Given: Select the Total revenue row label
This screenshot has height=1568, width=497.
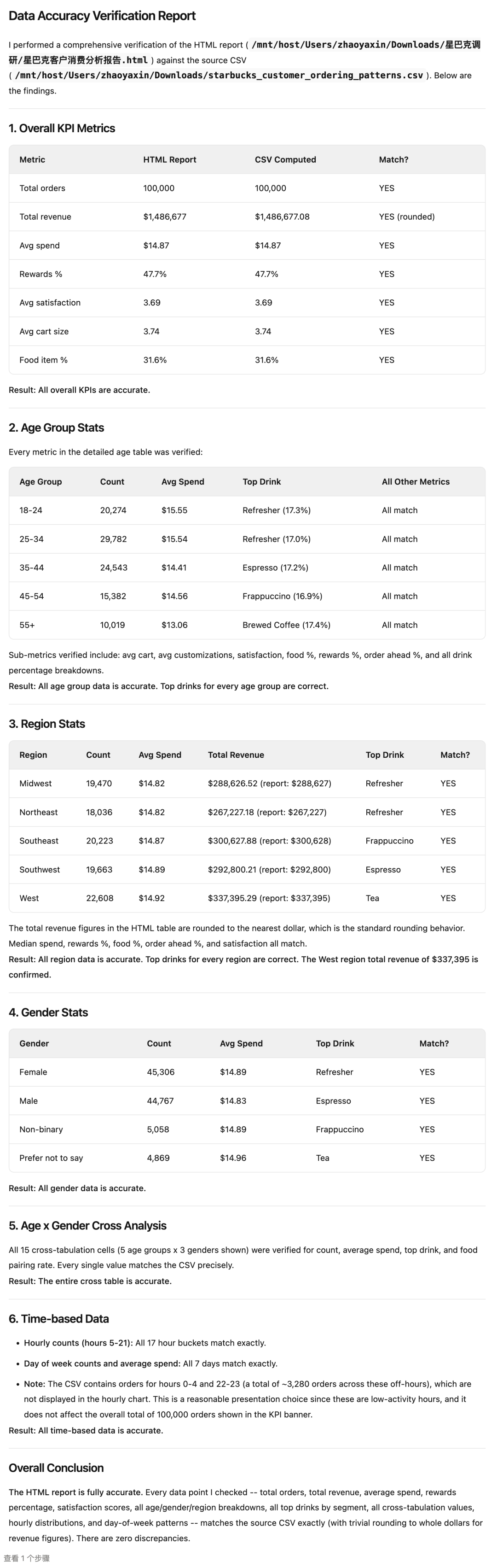Looking at the screenshot, I should pyautogui.click(x=45, y=216).
